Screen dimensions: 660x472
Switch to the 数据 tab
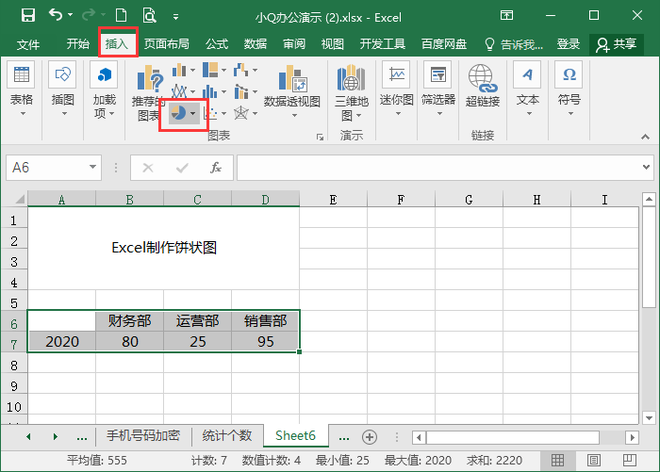pyautogui.click(x=255, y=44)
